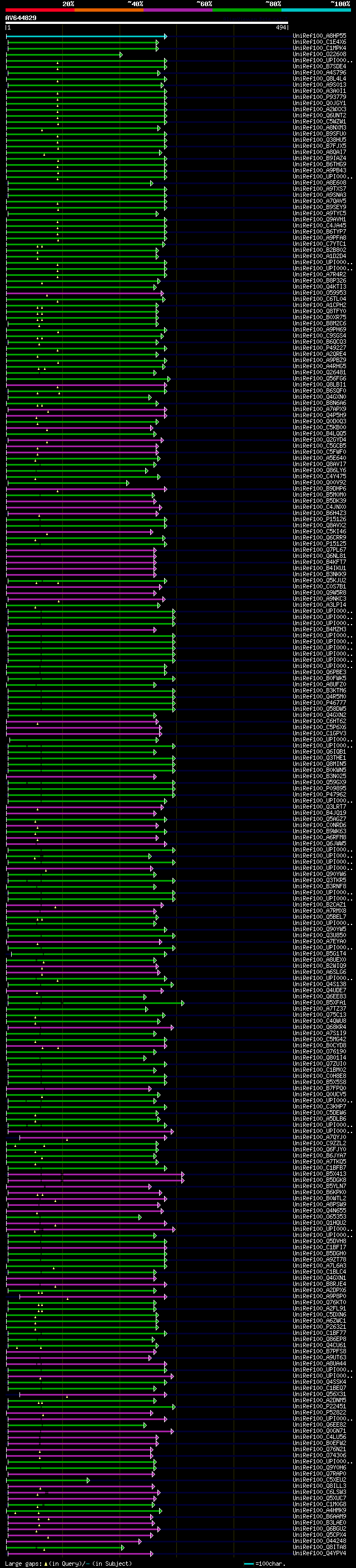Click the short green bar for UniRef100_O22608
Image resolution: width=356 pixels, height=1568 pixels.
[65, 55]
